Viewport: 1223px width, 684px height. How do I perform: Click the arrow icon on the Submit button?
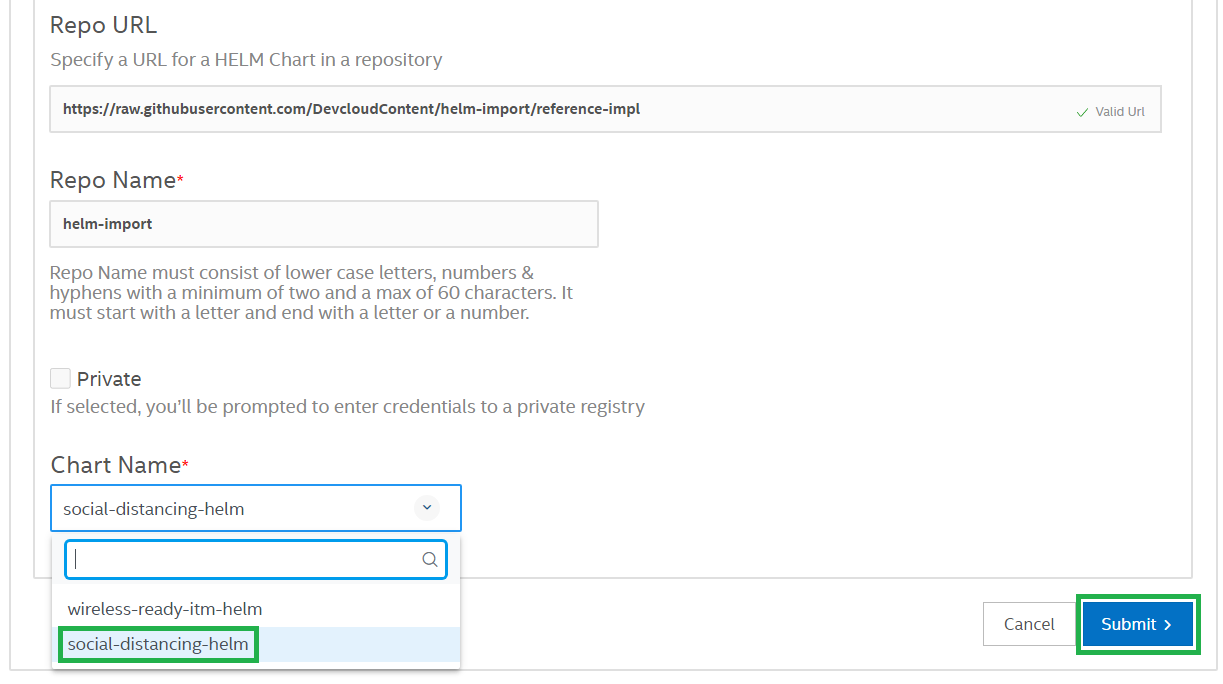pos(1168,625)
